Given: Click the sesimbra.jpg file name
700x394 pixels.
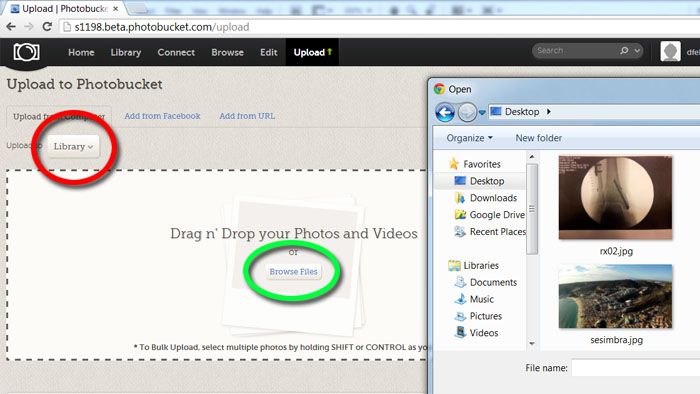Looking at the screenshot, I should point(617,340).
